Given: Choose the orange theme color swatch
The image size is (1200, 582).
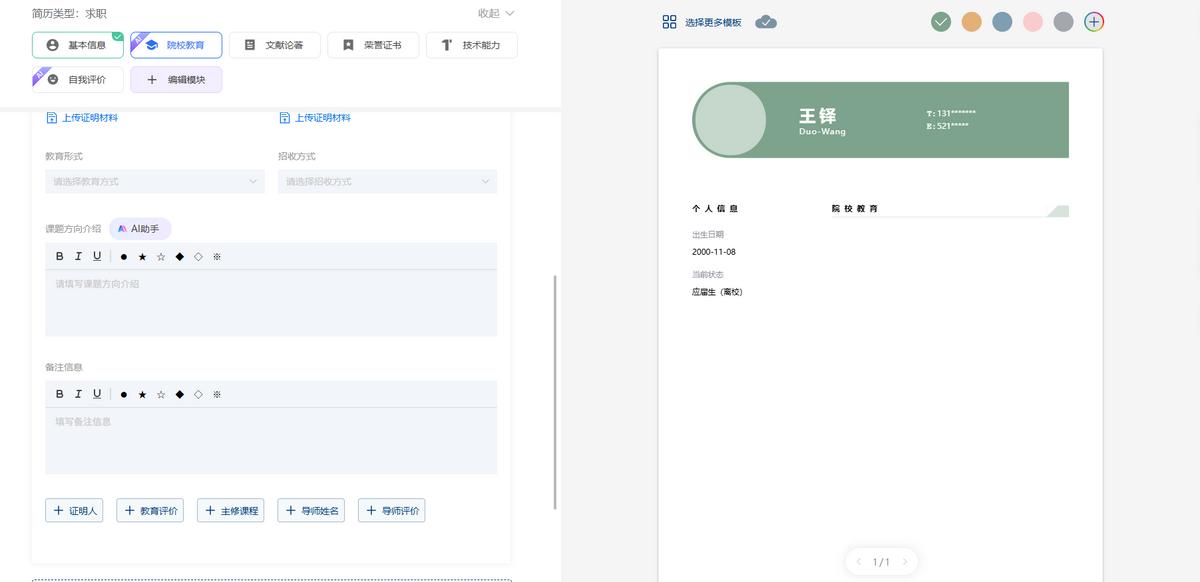Looking at the screenshot, I should (x=971, y=22).
